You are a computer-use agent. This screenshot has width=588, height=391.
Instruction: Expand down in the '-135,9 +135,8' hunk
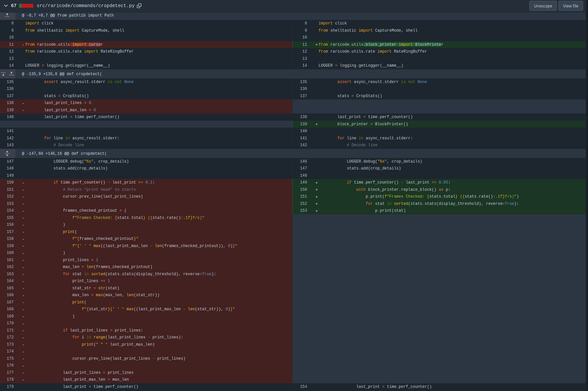pos(3,74)
